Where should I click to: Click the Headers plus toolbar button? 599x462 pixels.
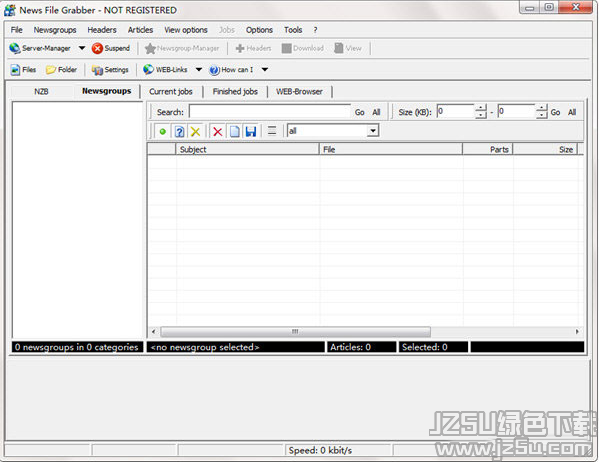tap(253, 48)
